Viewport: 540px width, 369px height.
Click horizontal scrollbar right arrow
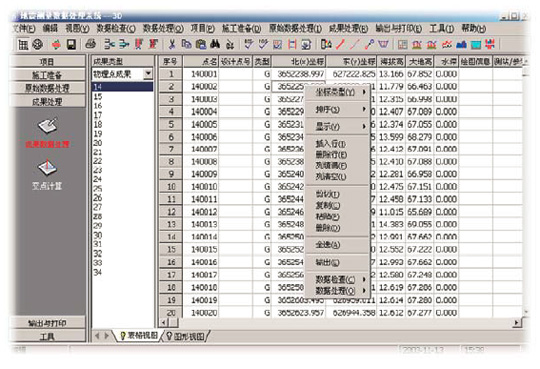tap(517, 323)
